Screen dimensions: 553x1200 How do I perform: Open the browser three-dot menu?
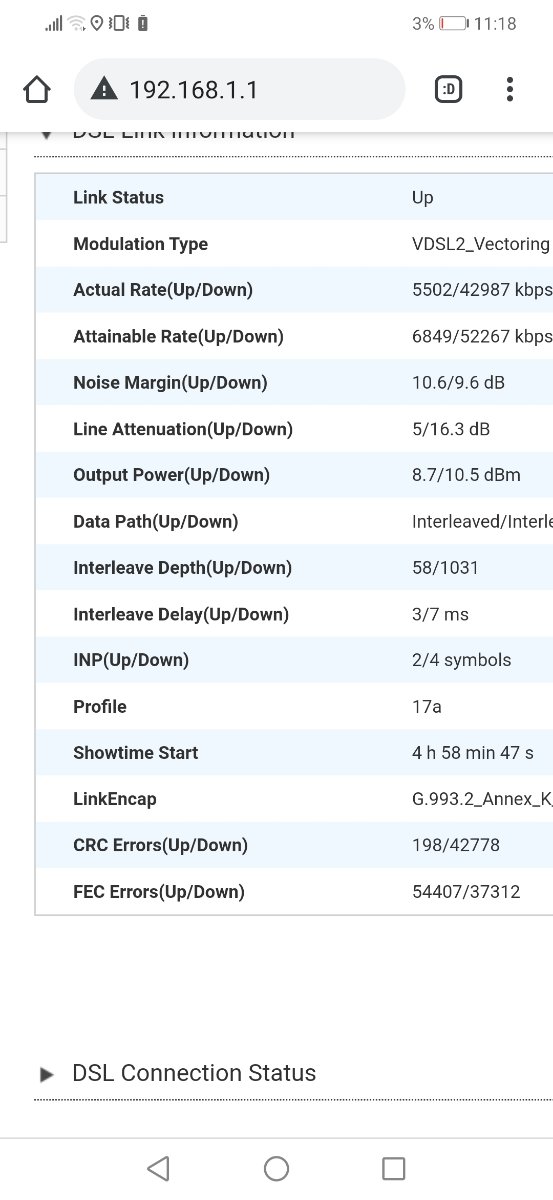510,90
